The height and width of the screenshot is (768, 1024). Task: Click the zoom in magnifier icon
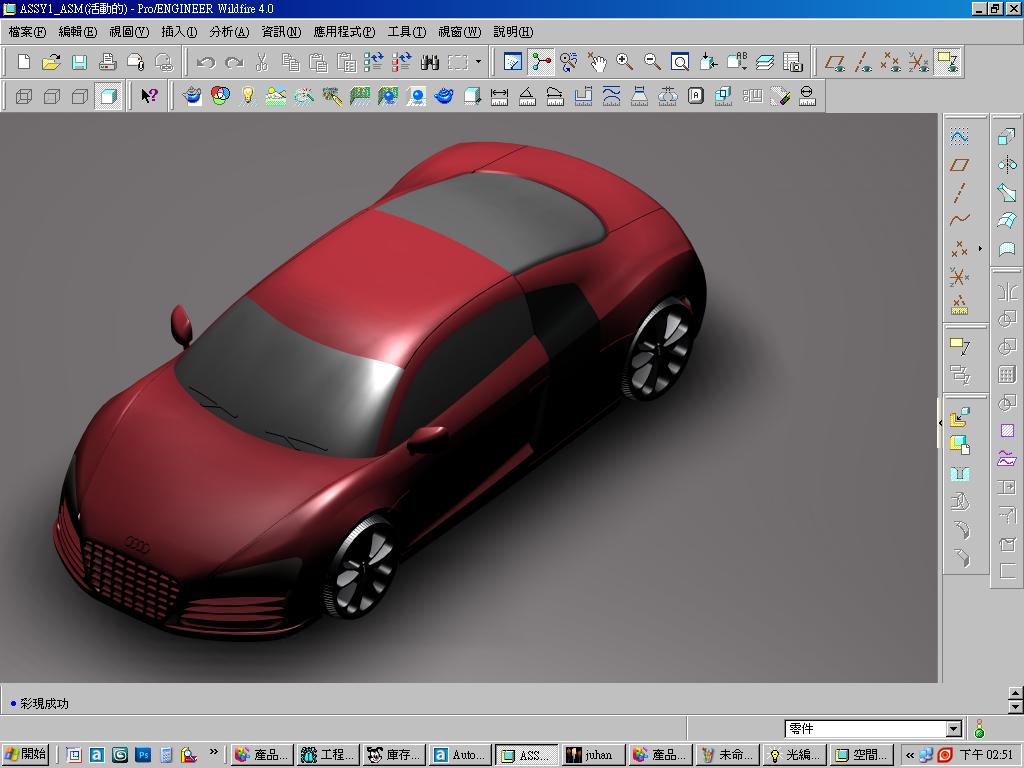(624, 62)
